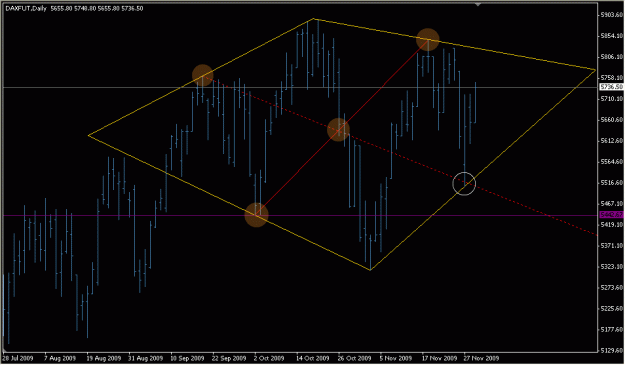Click the 5467.10 price axis label
625x365 pixels.
click(612, 204)
